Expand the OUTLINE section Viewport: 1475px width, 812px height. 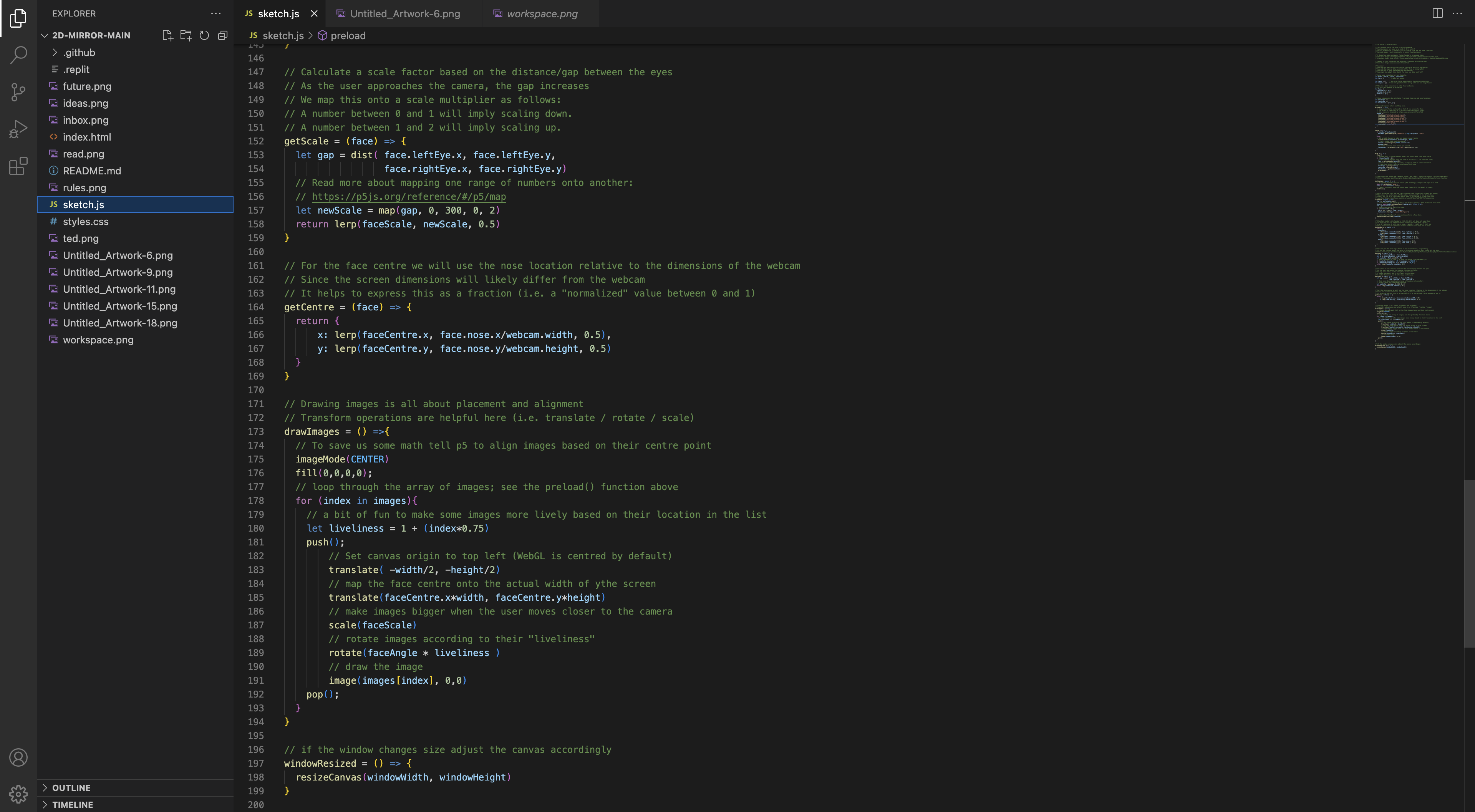71,788
